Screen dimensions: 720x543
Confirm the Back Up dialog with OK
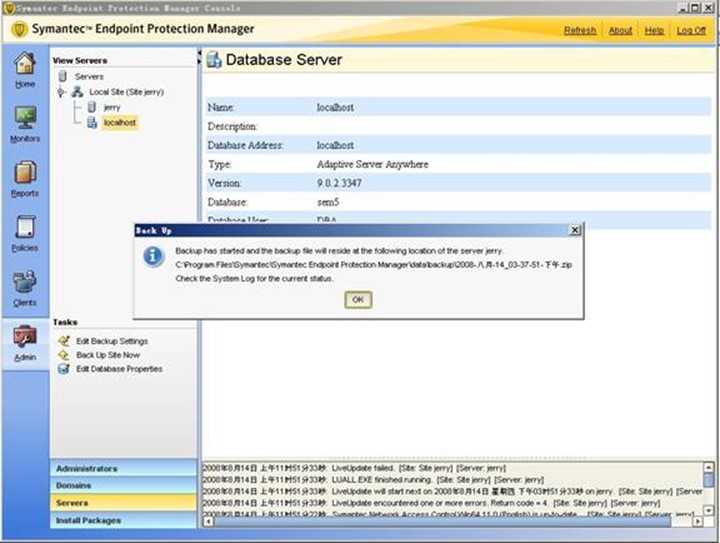pos(358,300)
